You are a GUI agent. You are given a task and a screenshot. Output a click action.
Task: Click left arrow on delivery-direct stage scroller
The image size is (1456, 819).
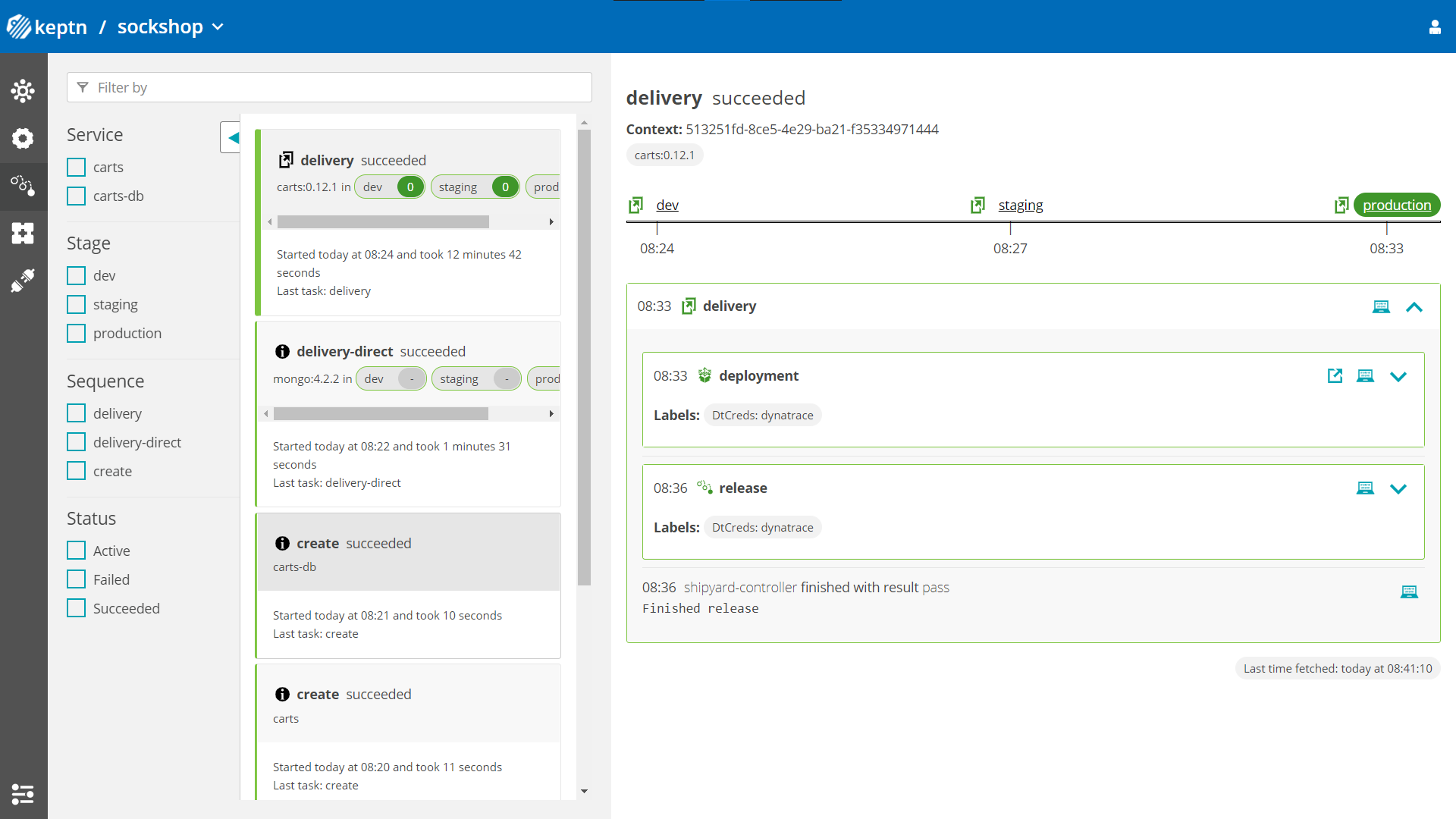[266, 414]
